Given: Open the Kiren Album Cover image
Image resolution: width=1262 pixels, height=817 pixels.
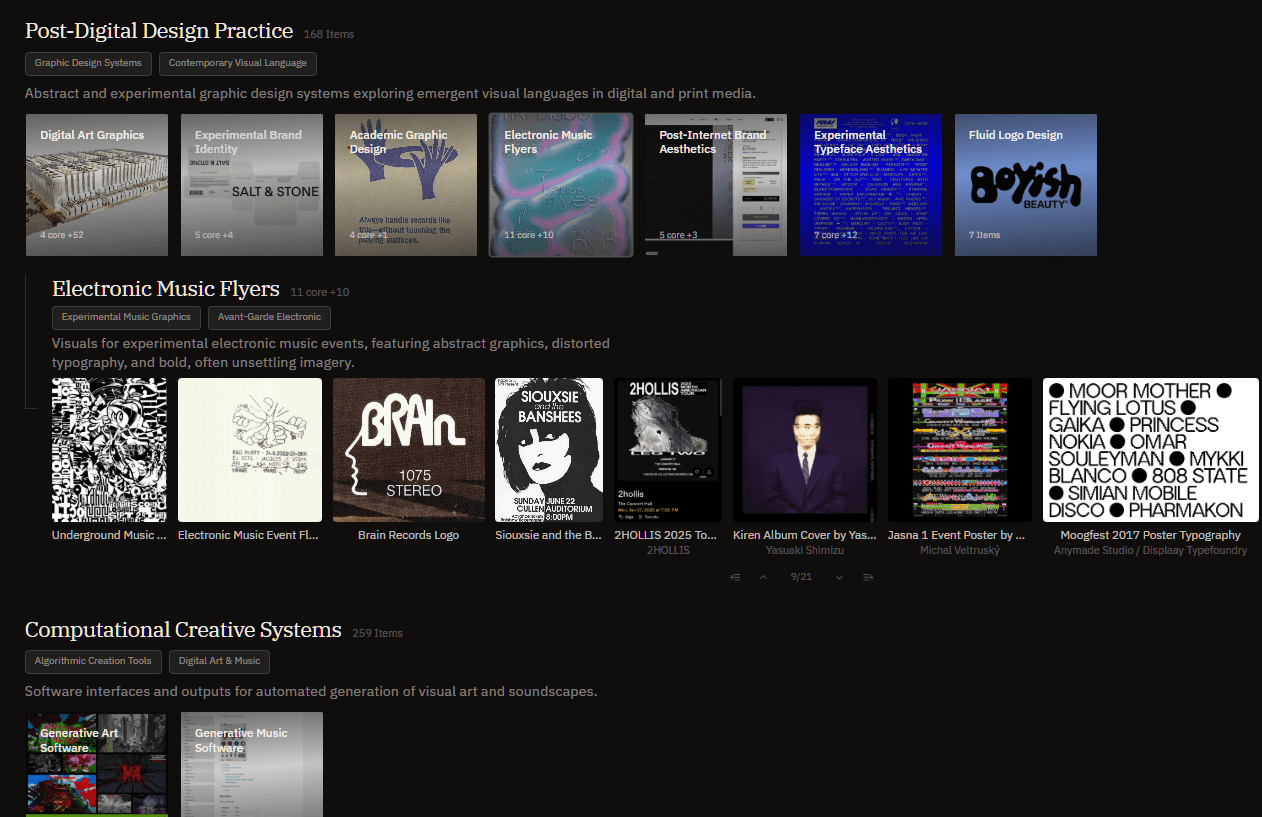Looking at the screenshot, I should click(x=805, y=450).
